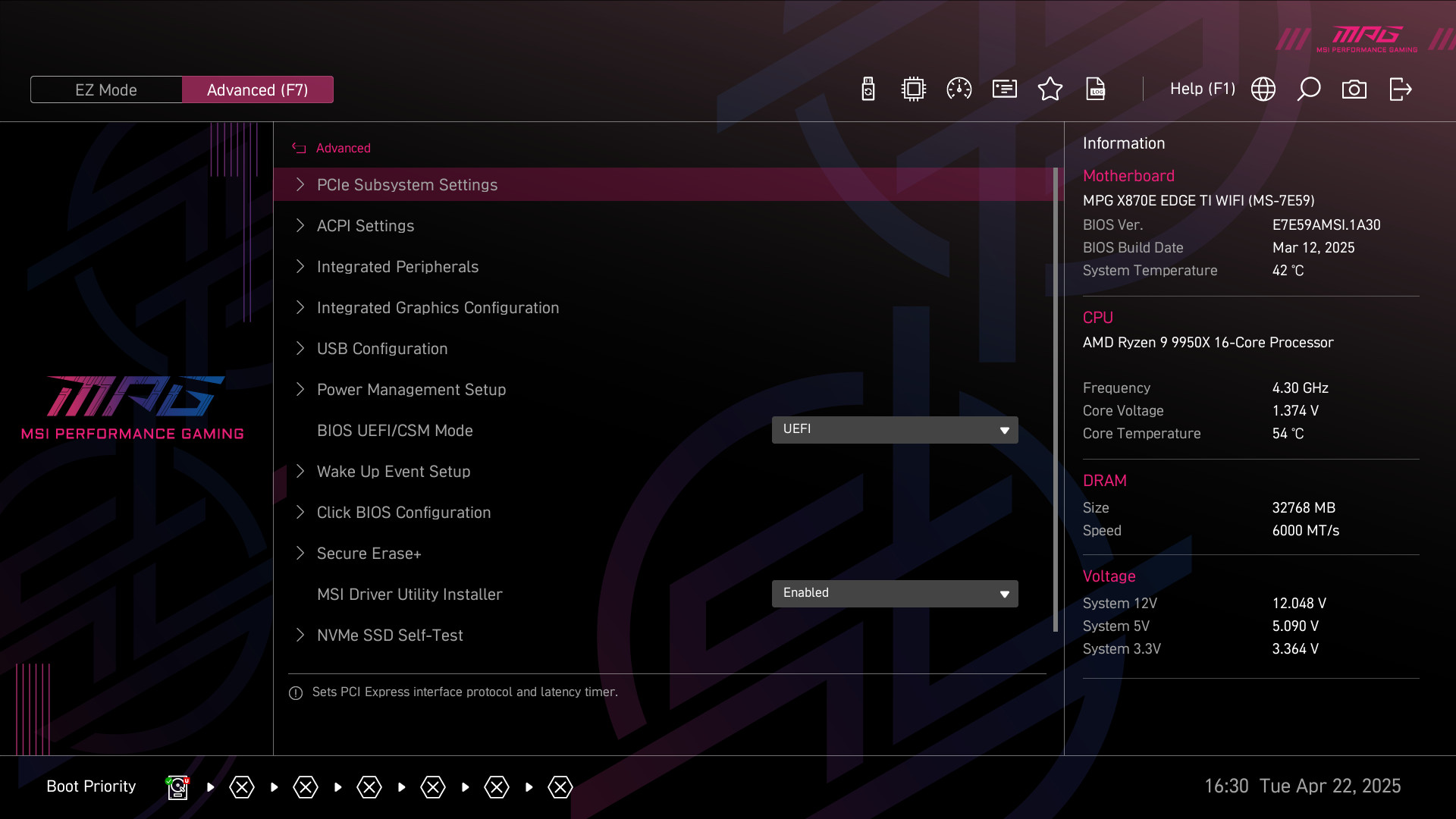Image resolution: width=1456 pixels, height=819 pixels.
Task: Open the M-Flash USB update icon
Action: [x=868, y=89]
